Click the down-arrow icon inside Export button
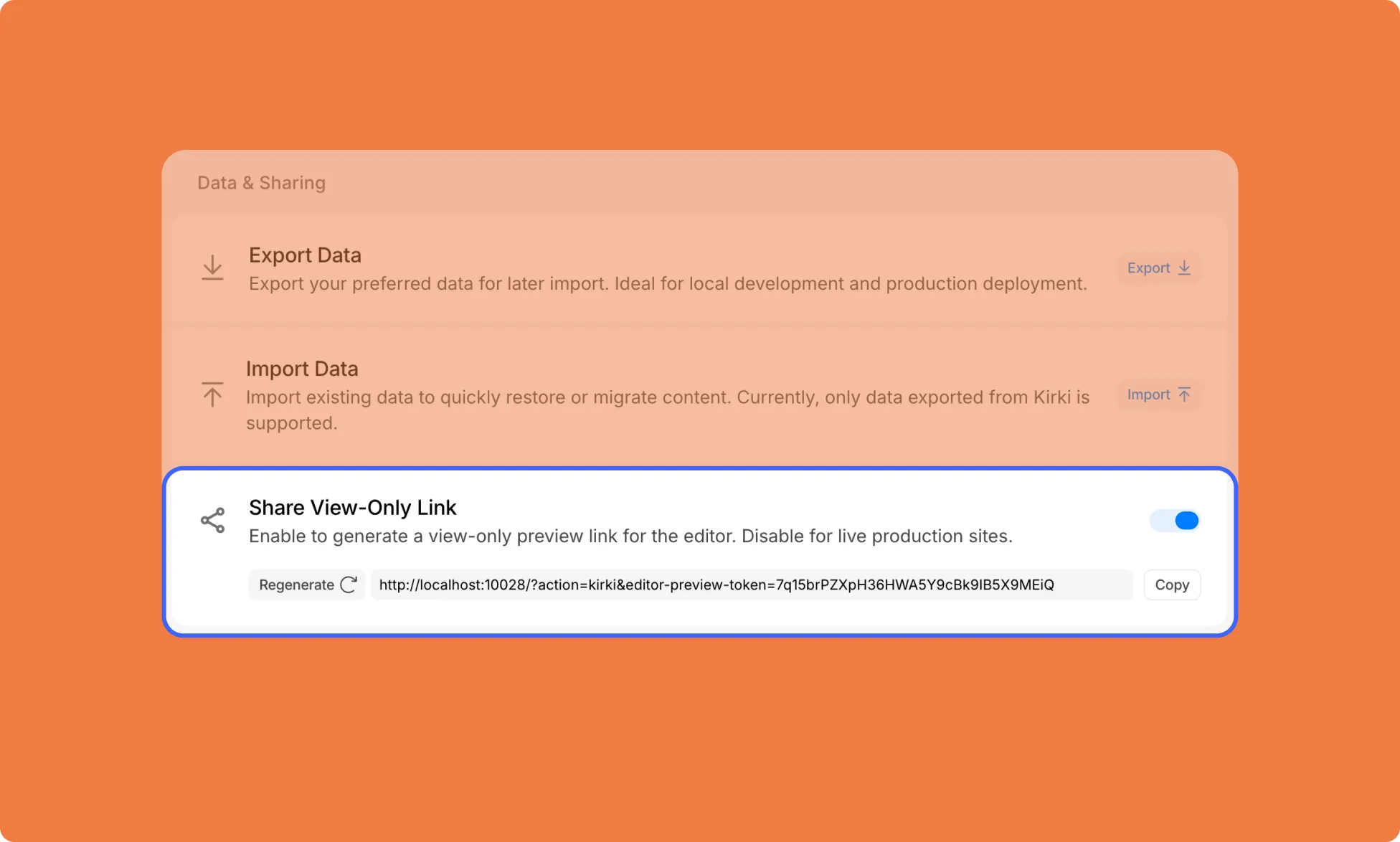This screenshot has width=1400, height=842. point(1184,268)
